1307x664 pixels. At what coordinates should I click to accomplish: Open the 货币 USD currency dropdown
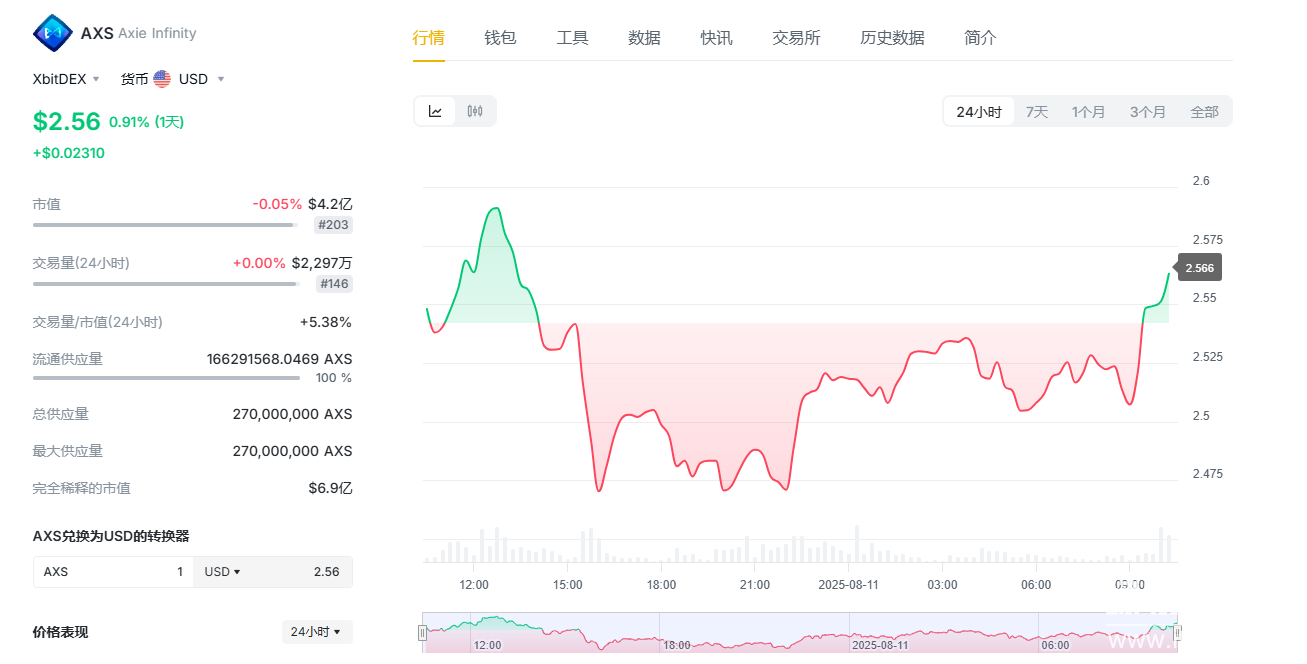pos(172,79)
